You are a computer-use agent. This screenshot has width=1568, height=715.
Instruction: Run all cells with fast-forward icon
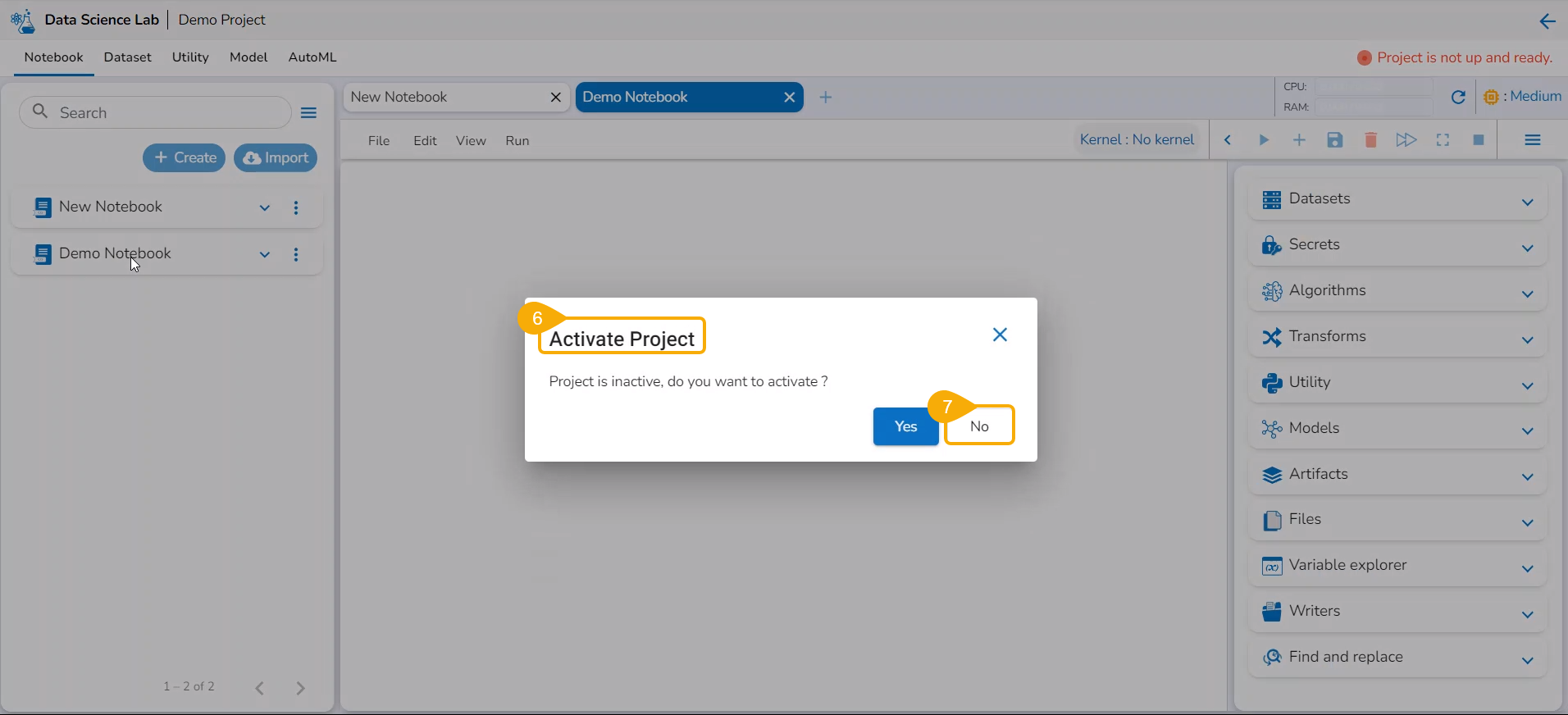click(1406, 140)
